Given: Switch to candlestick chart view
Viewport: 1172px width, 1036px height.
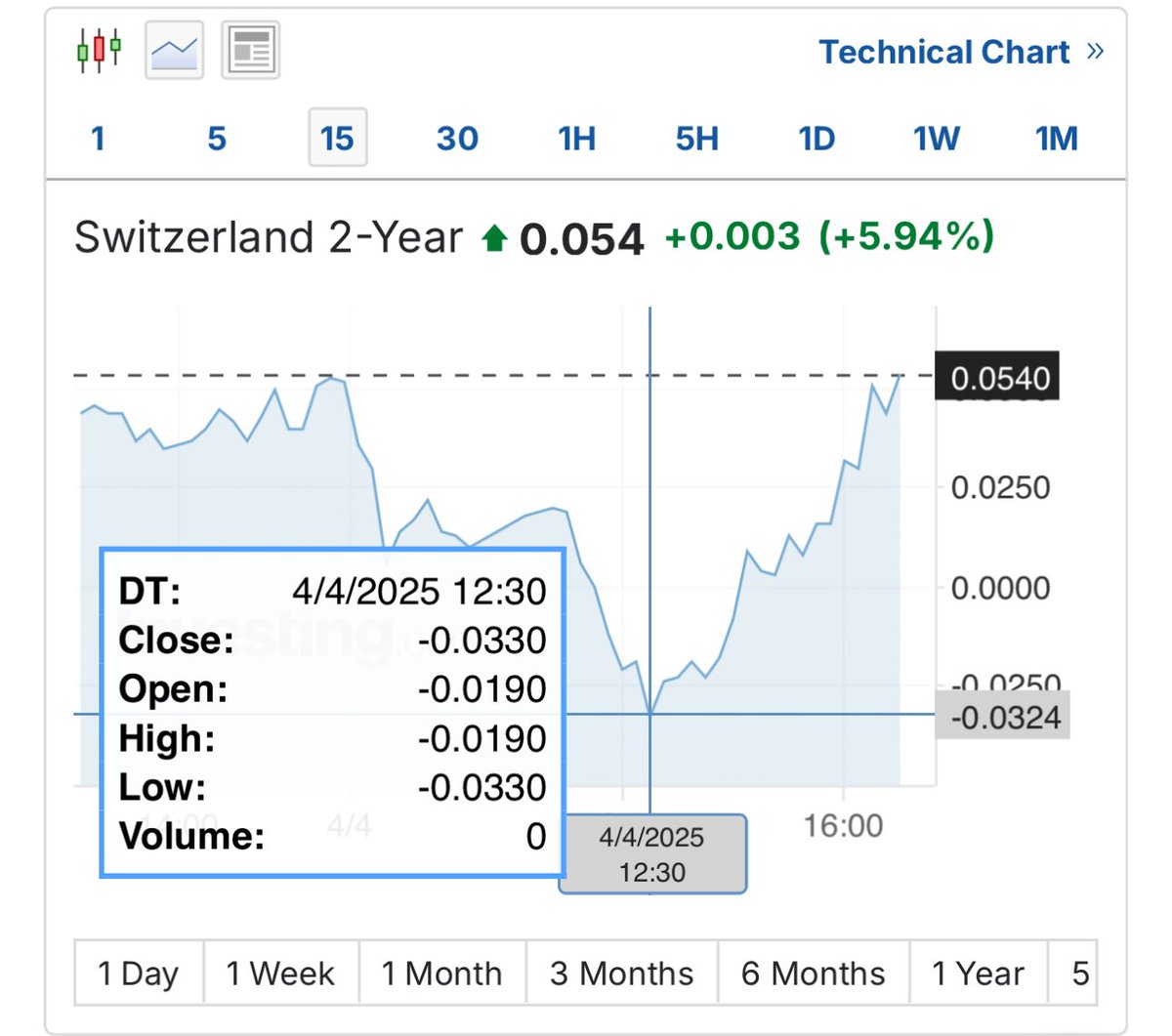Looking at the screenshot, I should 99,49.
